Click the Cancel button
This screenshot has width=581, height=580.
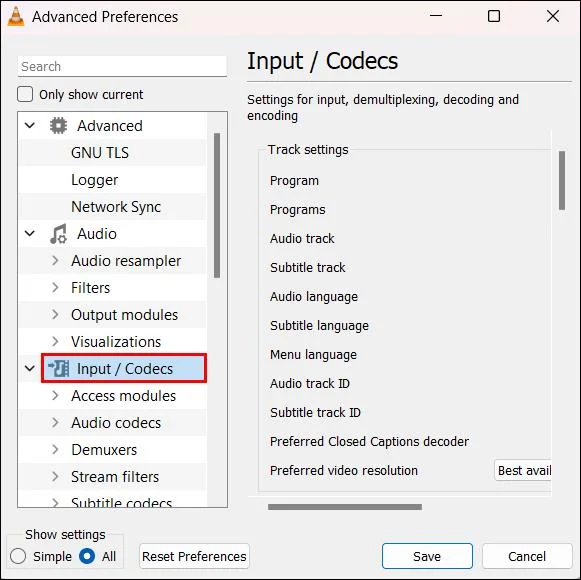(527, 556)
